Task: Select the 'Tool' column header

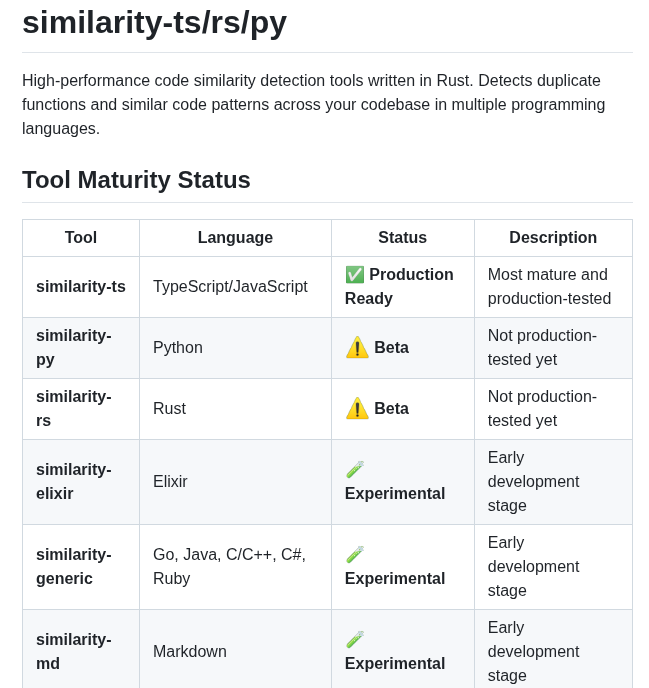Action: point(81,237)
